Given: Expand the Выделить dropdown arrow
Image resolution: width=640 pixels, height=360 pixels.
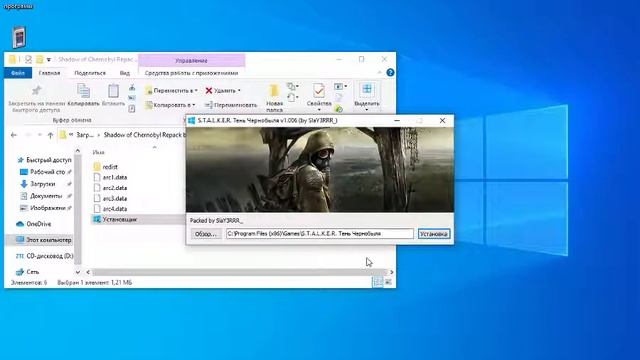Looking at the screenshot, I should coord(367,110).
